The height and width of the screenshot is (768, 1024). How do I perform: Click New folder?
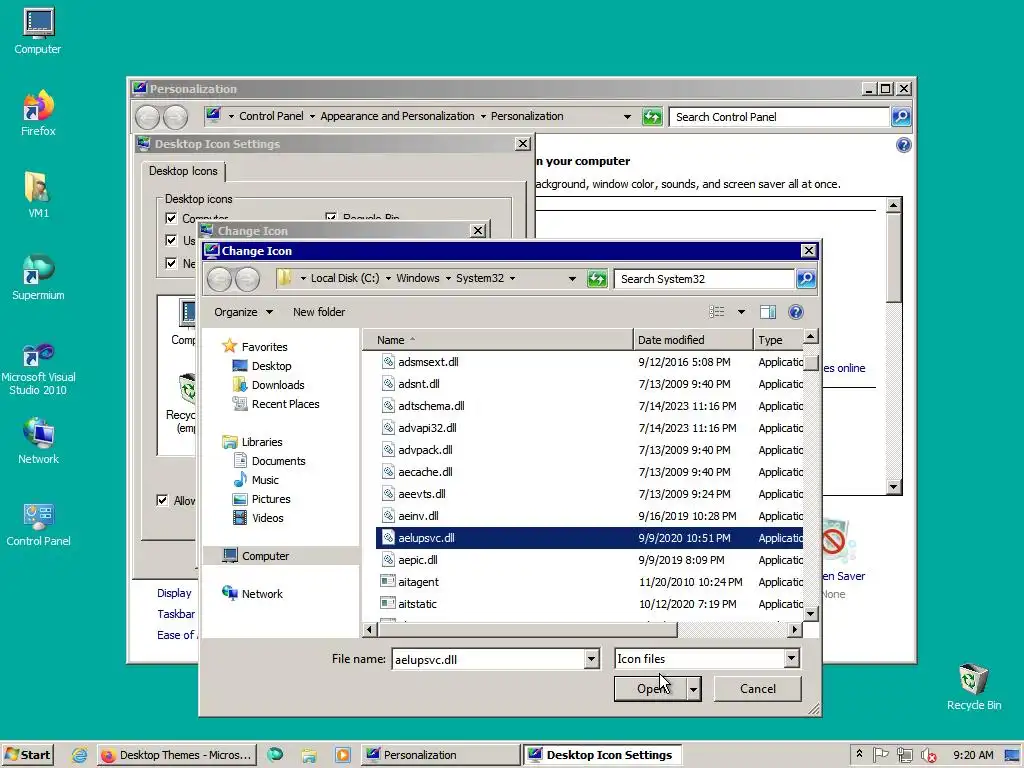[x=319, y=312]
